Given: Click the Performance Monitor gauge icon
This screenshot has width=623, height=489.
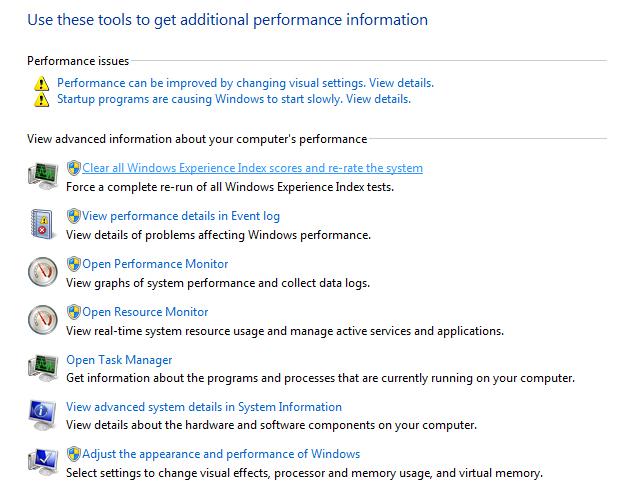Looking at the screenshot, I should [43, 272].
